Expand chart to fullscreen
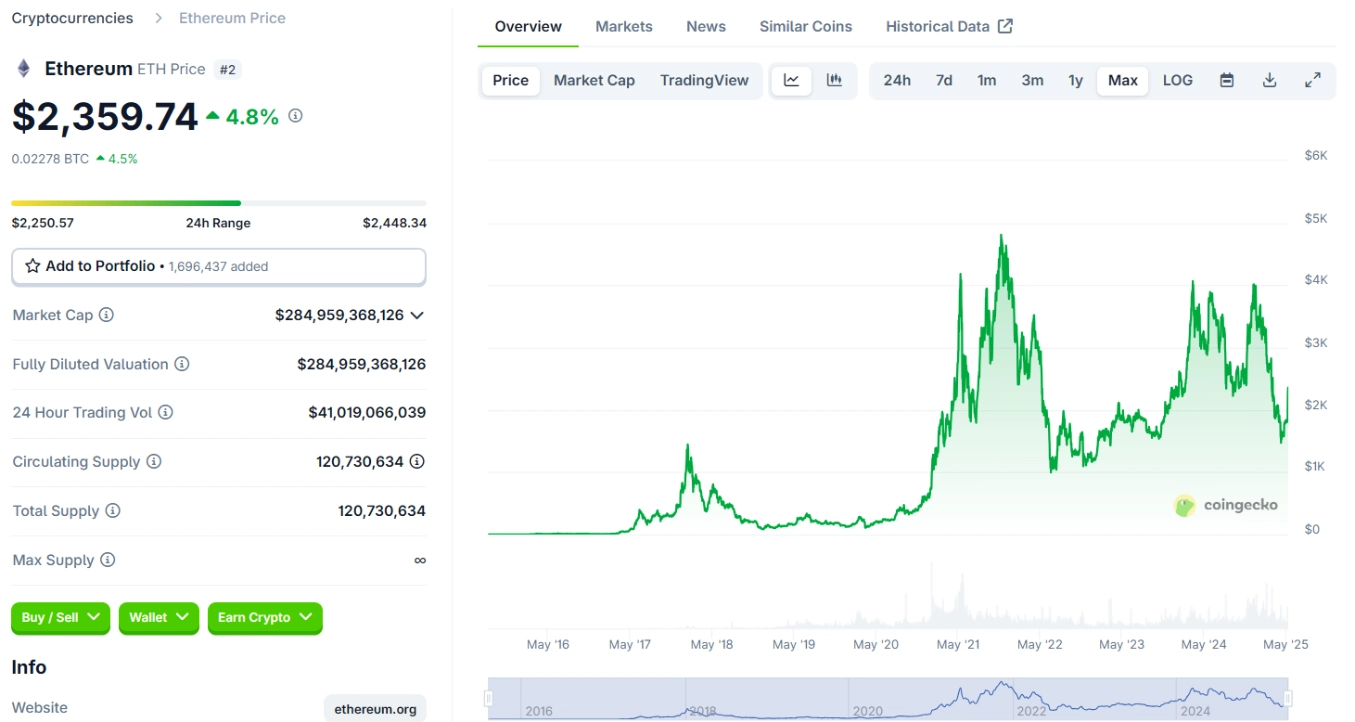This screenshot has height=722, width=1355. click(1313, 80)
